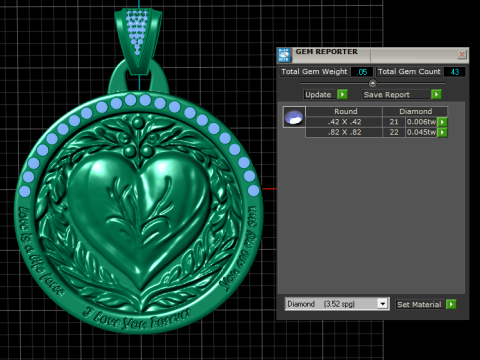Click the Gem Reporter panel logo icon
Viewport: 480px width, 360px height.
point(284,55)
